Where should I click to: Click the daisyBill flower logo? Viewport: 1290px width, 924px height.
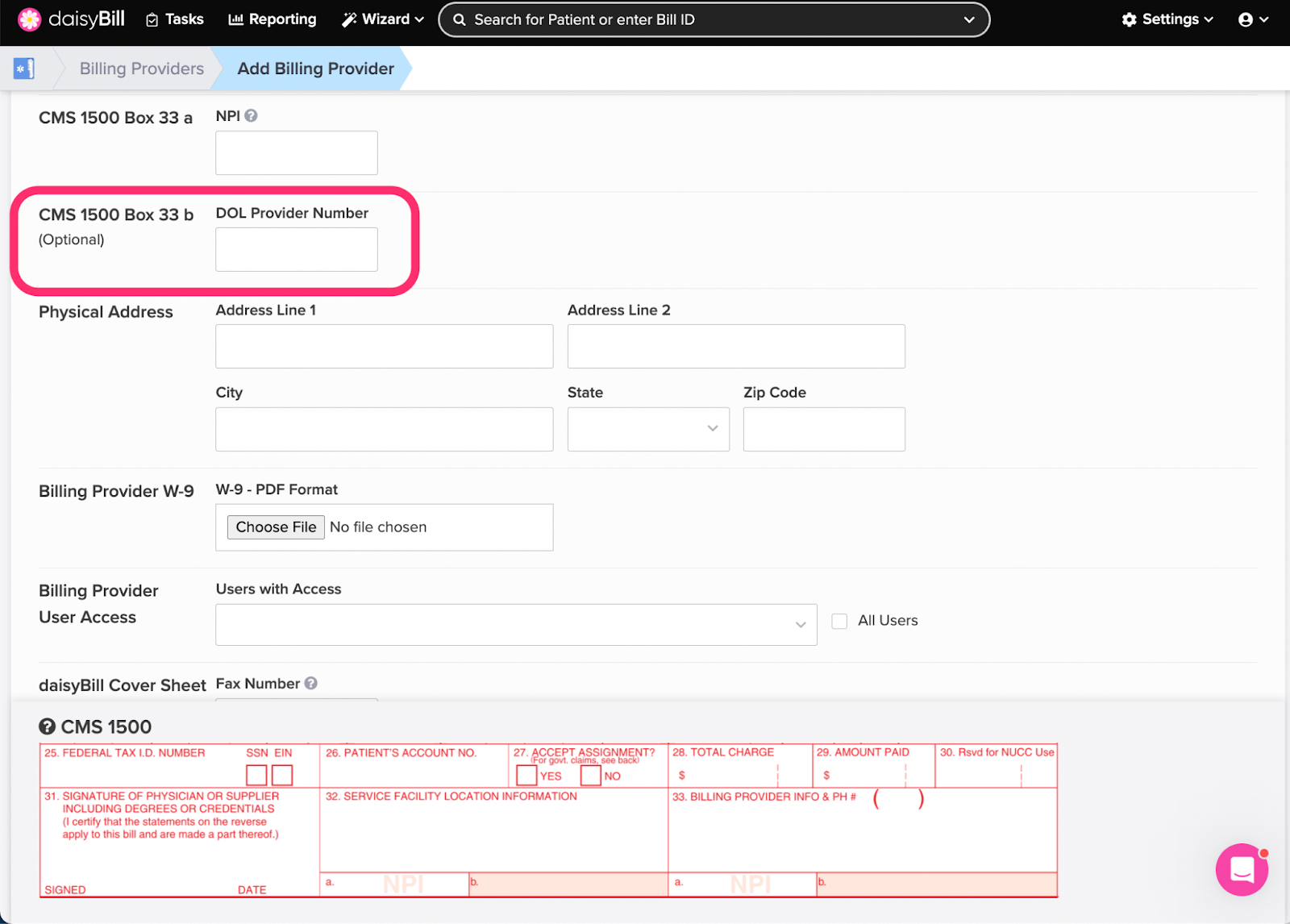pyautogui.click(x=29, y=19)
